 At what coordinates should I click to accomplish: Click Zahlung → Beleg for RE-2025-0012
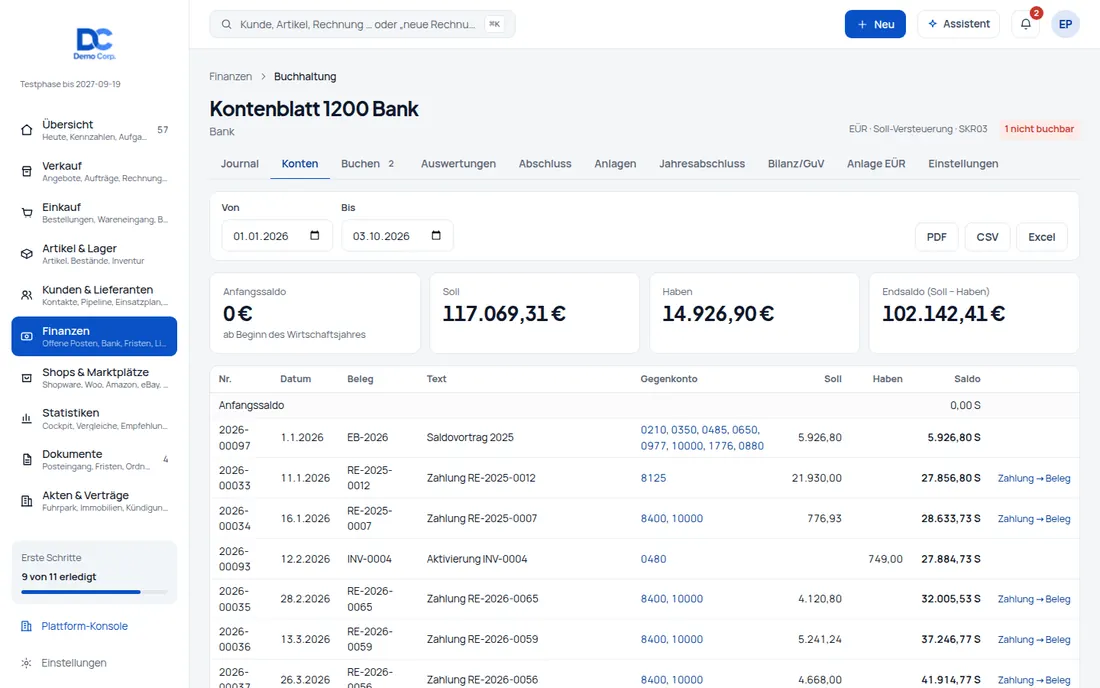(x=1034, y=478)
